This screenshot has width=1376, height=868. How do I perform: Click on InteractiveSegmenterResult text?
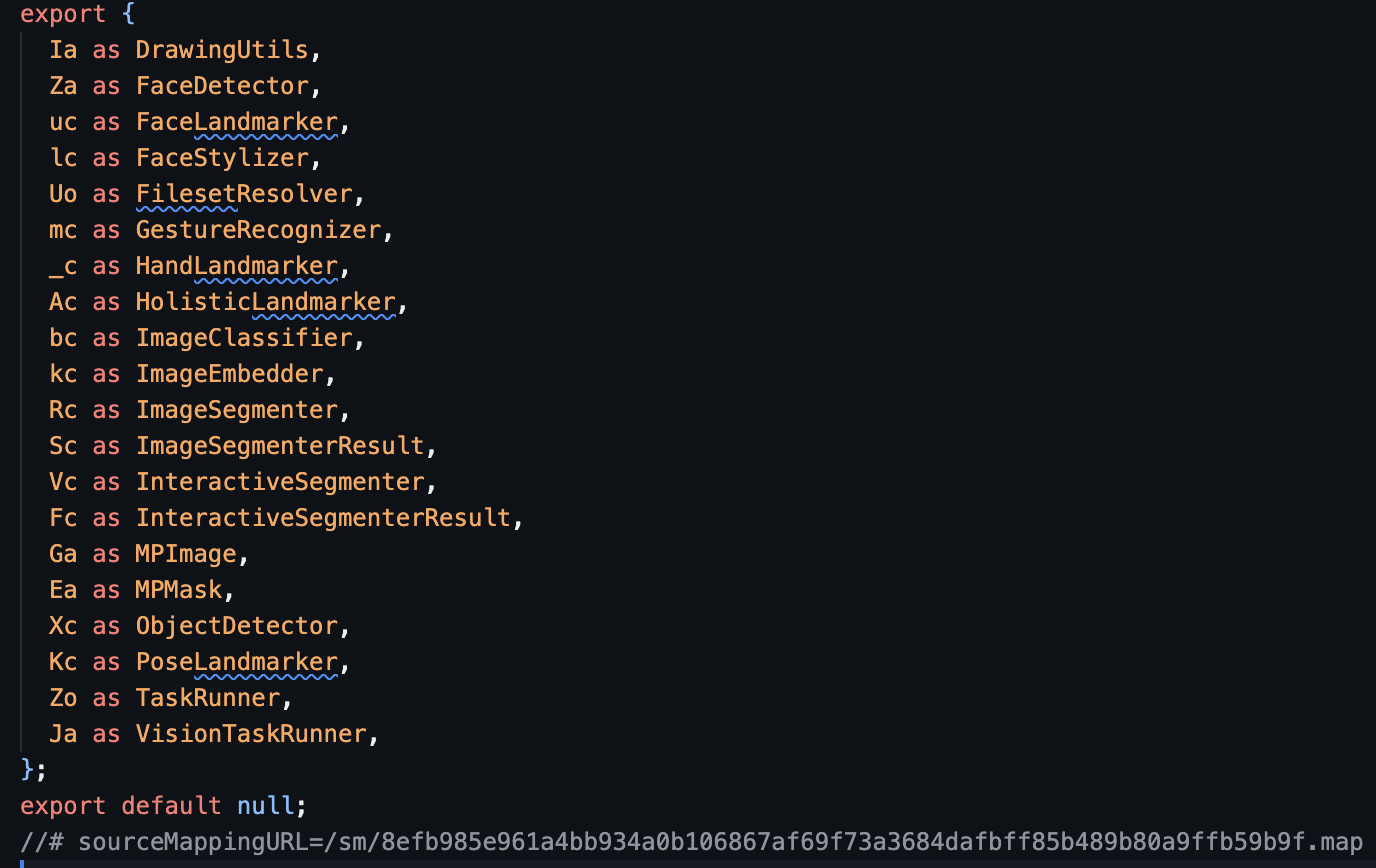[x=323, y=518]
